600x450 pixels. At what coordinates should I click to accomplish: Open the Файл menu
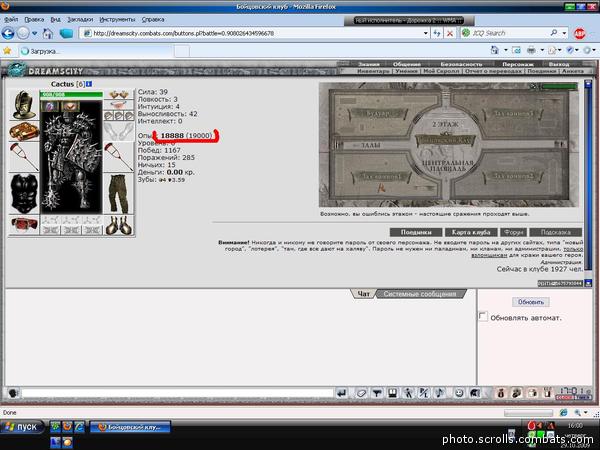click(x=11, y=19)
